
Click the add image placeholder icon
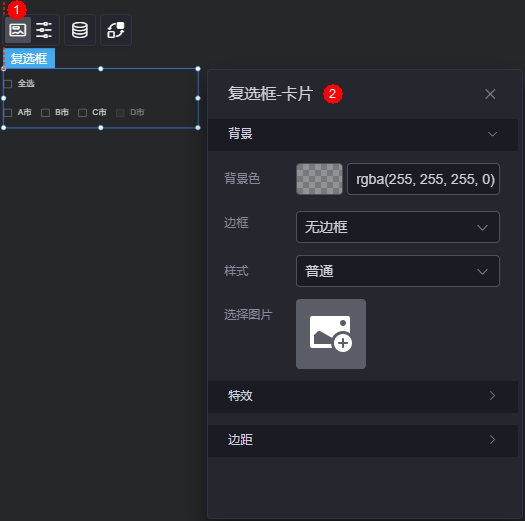coord(331,334)
